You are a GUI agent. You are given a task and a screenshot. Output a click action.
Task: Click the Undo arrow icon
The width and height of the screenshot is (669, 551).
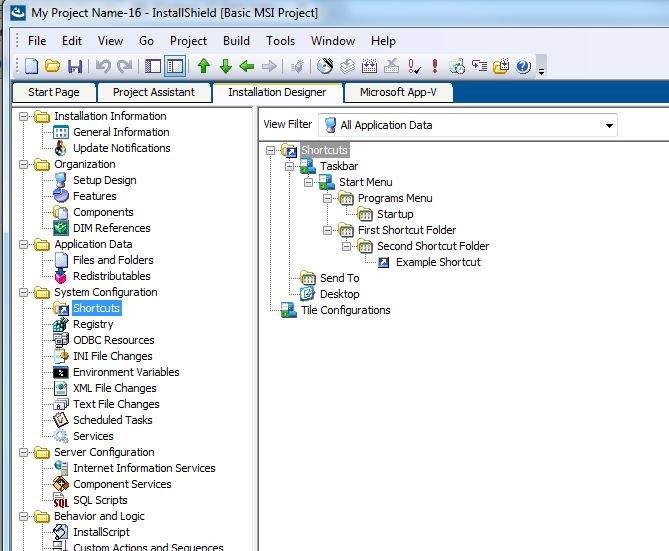[103, 66]
